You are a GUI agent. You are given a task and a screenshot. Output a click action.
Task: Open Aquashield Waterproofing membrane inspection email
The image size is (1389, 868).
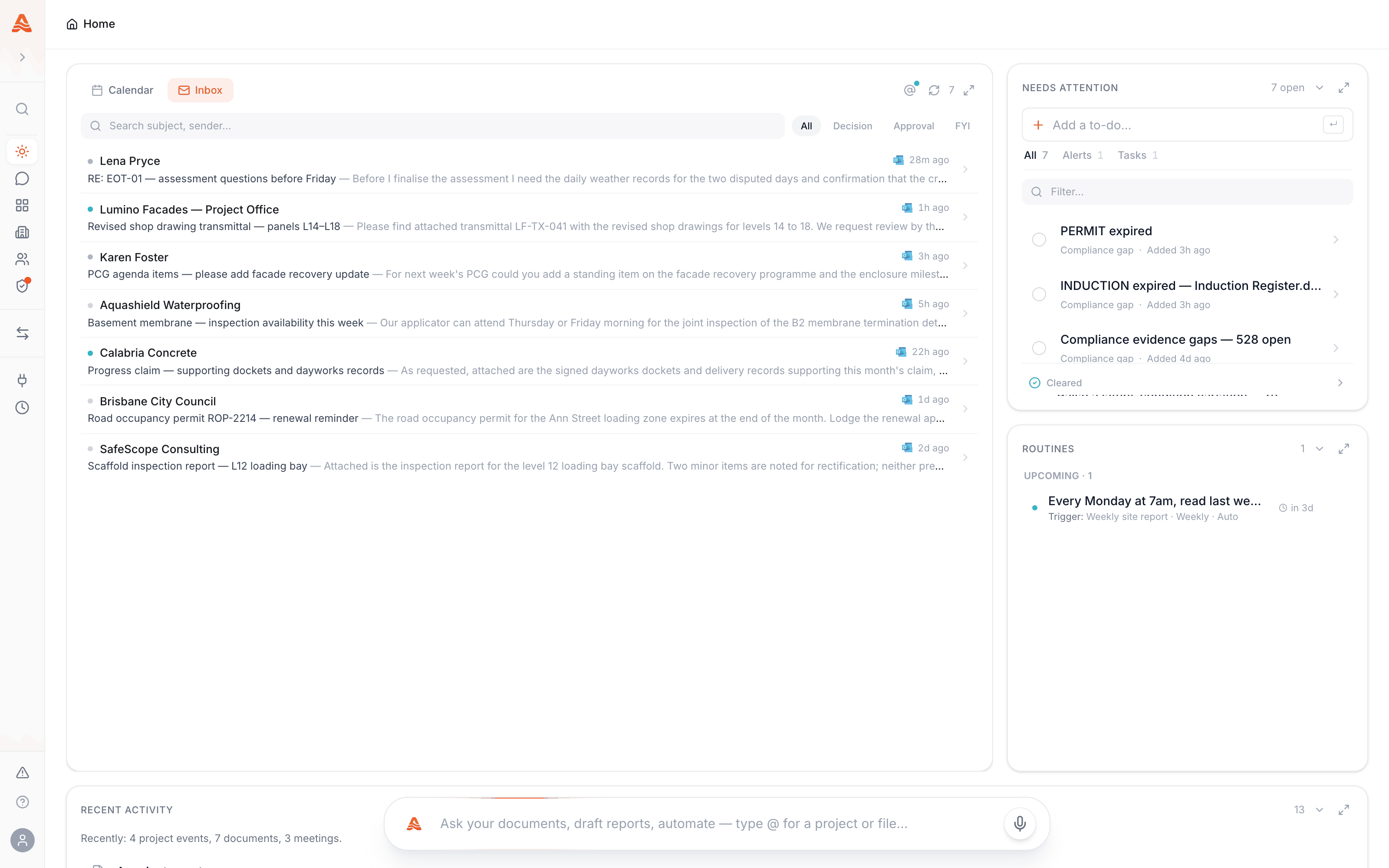tap(529, 313)
